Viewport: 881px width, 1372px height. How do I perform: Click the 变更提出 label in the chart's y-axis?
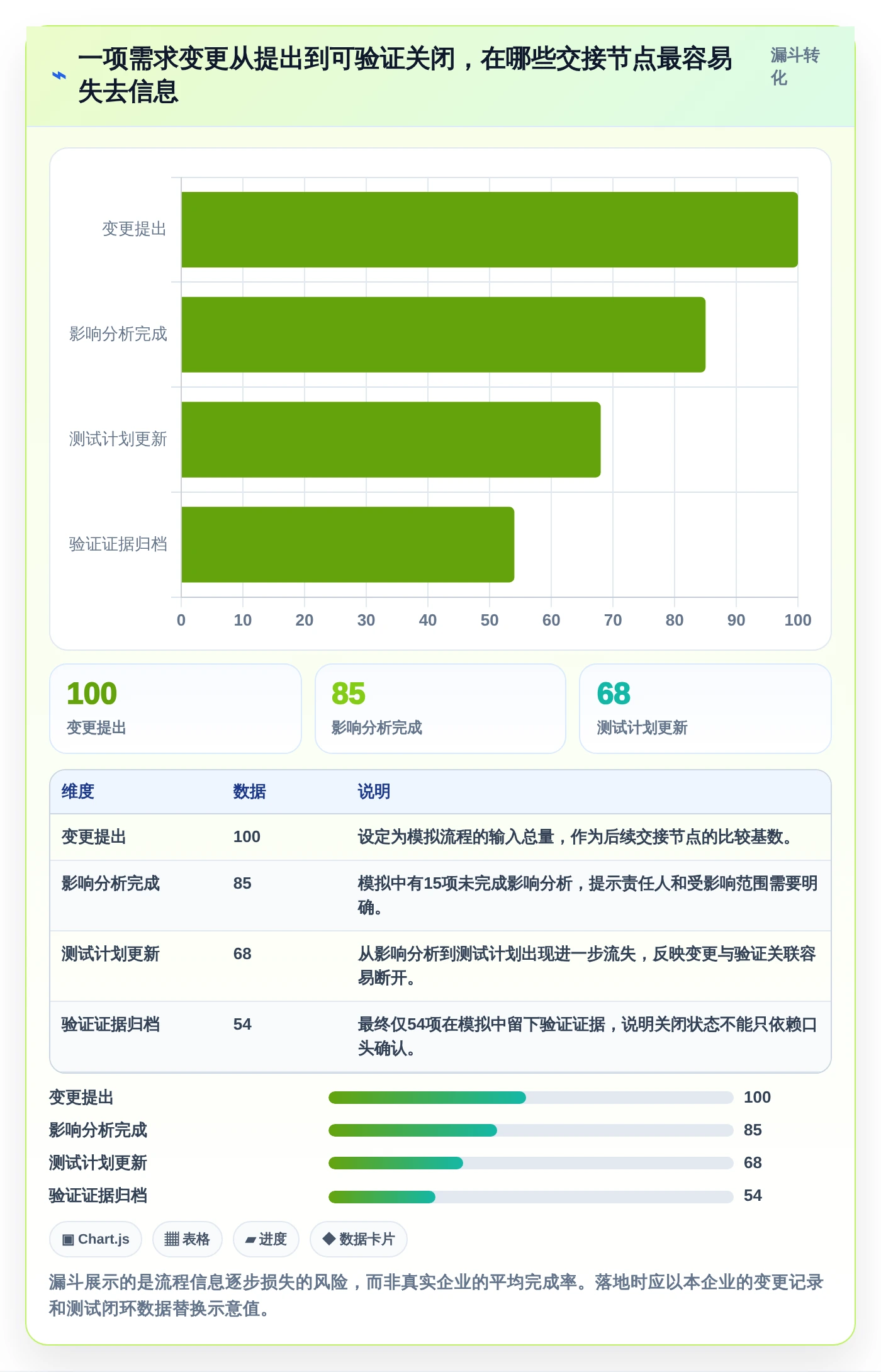[x=135, y=229]
